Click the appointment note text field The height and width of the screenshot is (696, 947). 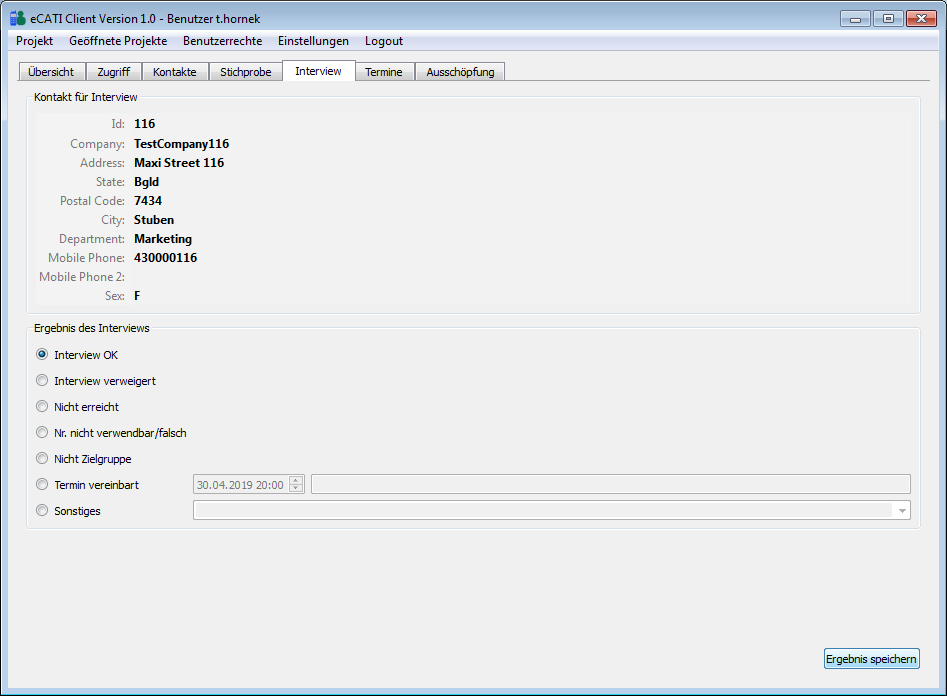click(610, 485)
